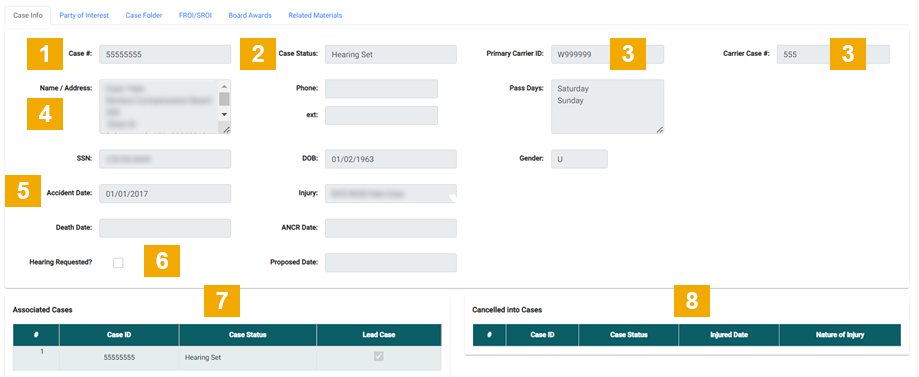Screen dimensions: 919x377
Task: Click the Name / Address scrollbar down arrow
Action: pyautogui.click(x=224, y=114)
